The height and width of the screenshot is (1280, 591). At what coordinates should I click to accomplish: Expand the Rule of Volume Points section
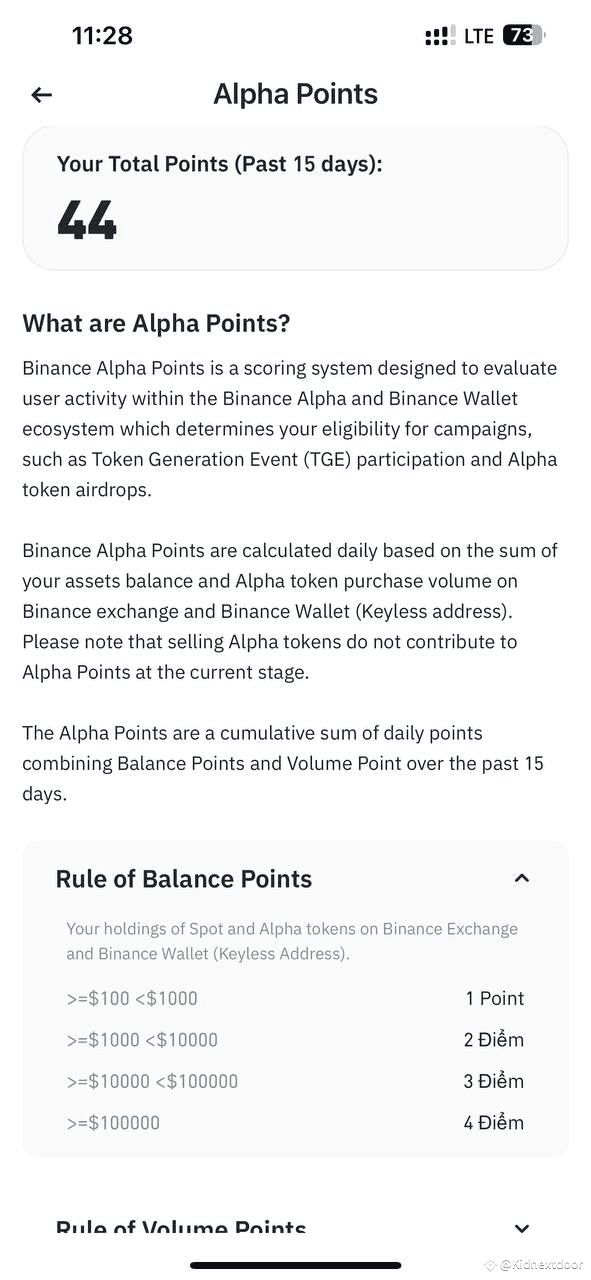(521, 1228)
